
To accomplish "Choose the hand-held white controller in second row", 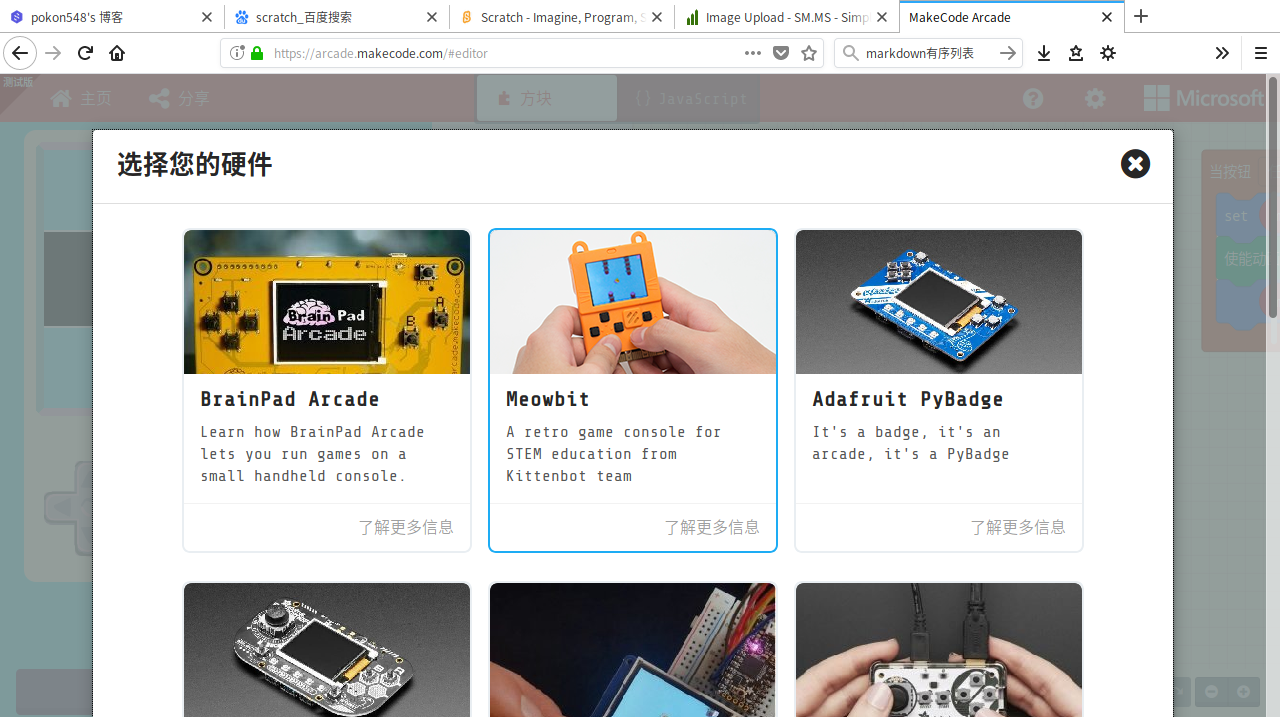I will click(939, 650).
